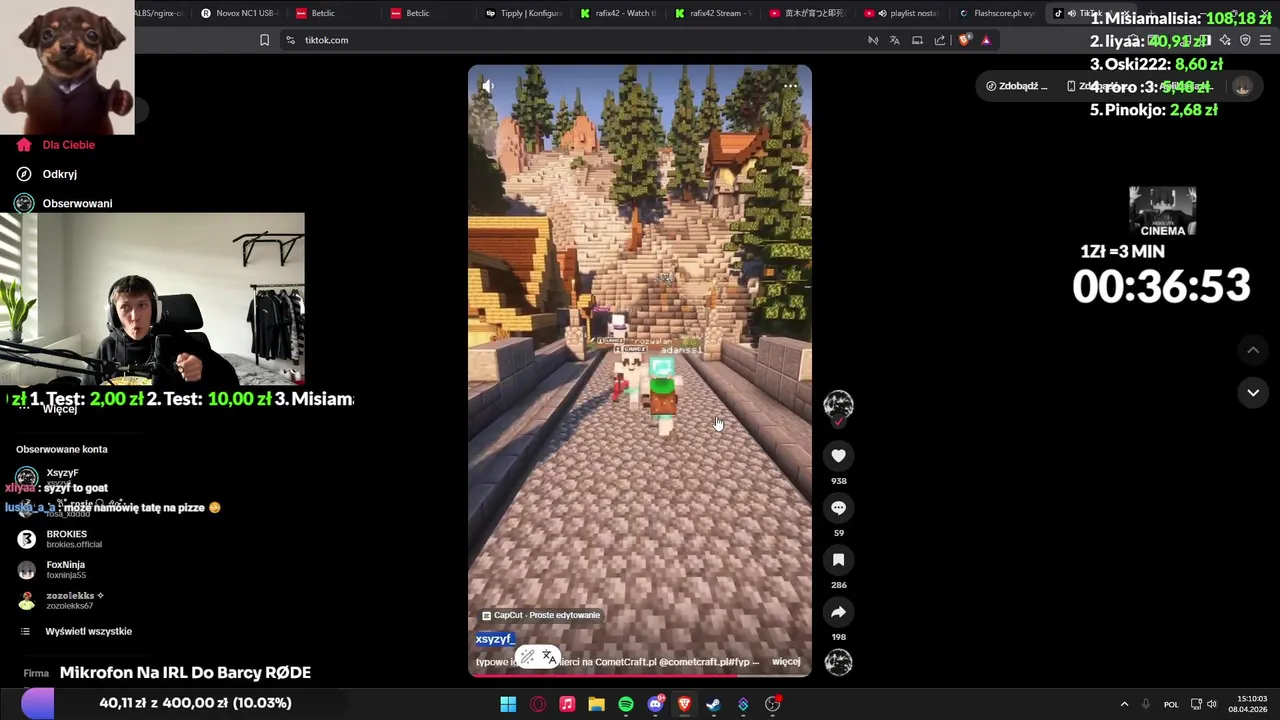Open site settings icon beside the URL

(290, 40)
